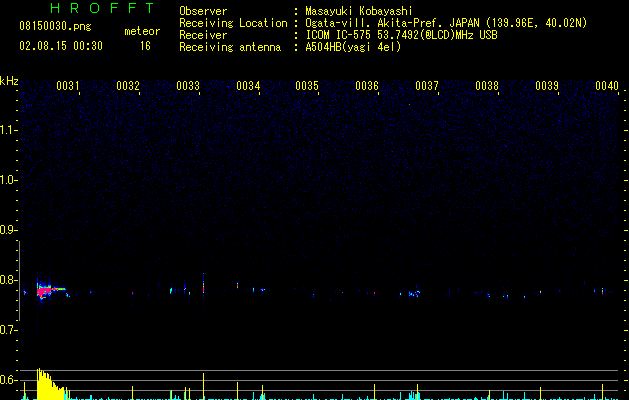Click the HROFFT title text
This screenshot has height=400, width=629.
[x=102, y=8]
